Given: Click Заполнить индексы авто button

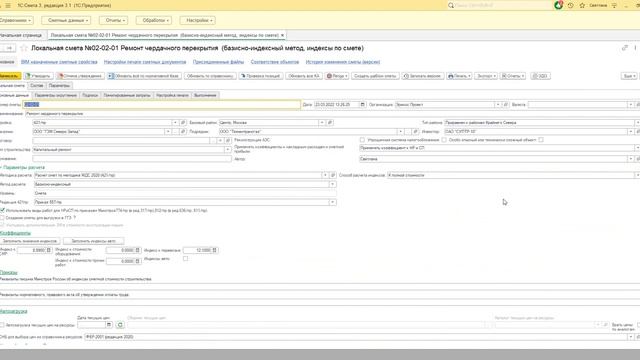Looking at the screenshot, I should point(93,241).
